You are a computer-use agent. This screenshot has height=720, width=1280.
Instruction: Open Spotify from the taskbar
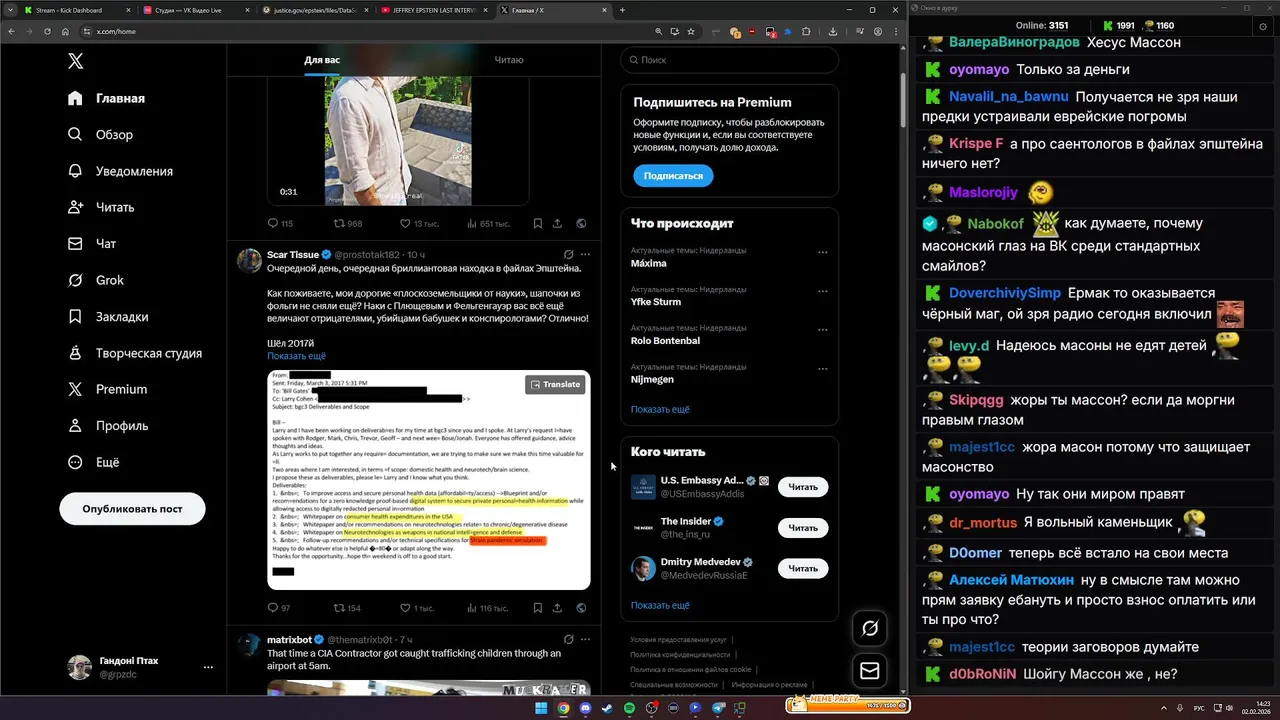coord(629,708)
